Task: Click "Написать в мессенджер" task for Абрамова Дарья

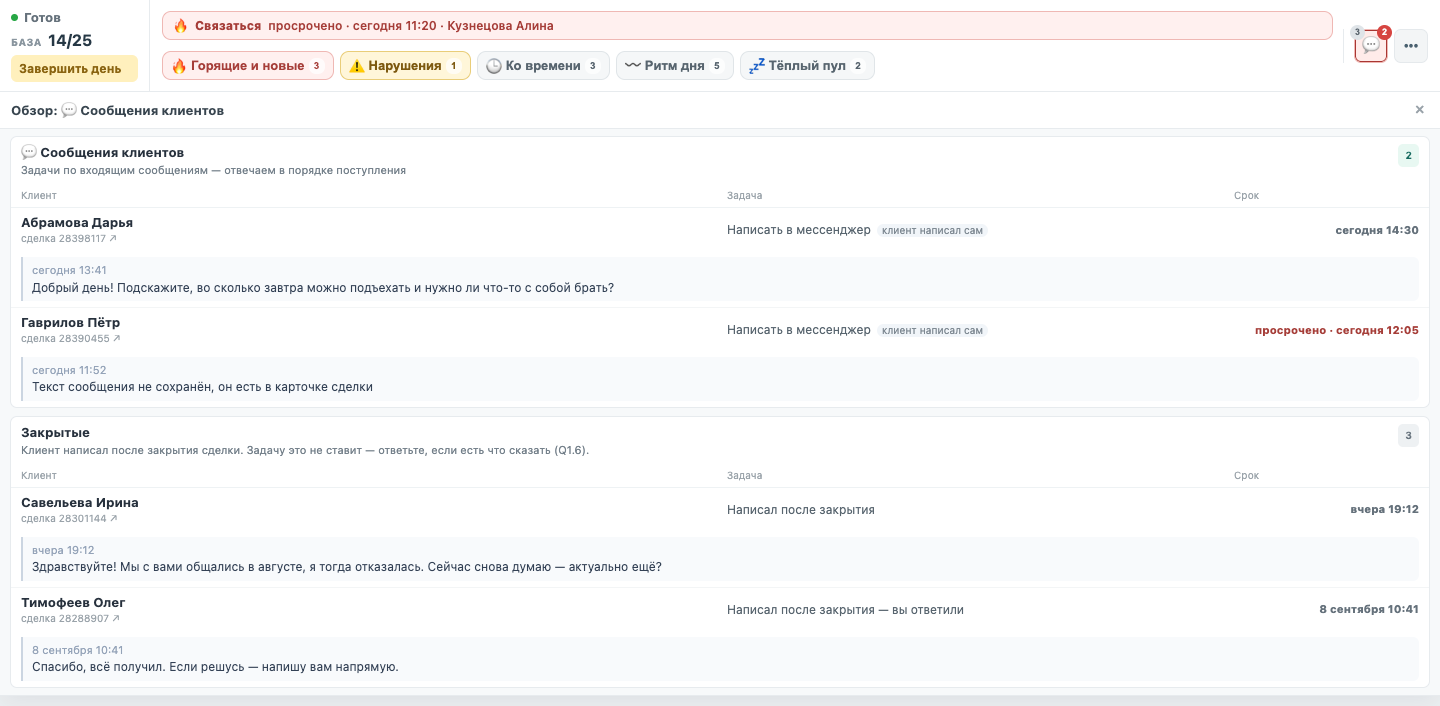Action: pyautogui.click(x=799, y=231)
